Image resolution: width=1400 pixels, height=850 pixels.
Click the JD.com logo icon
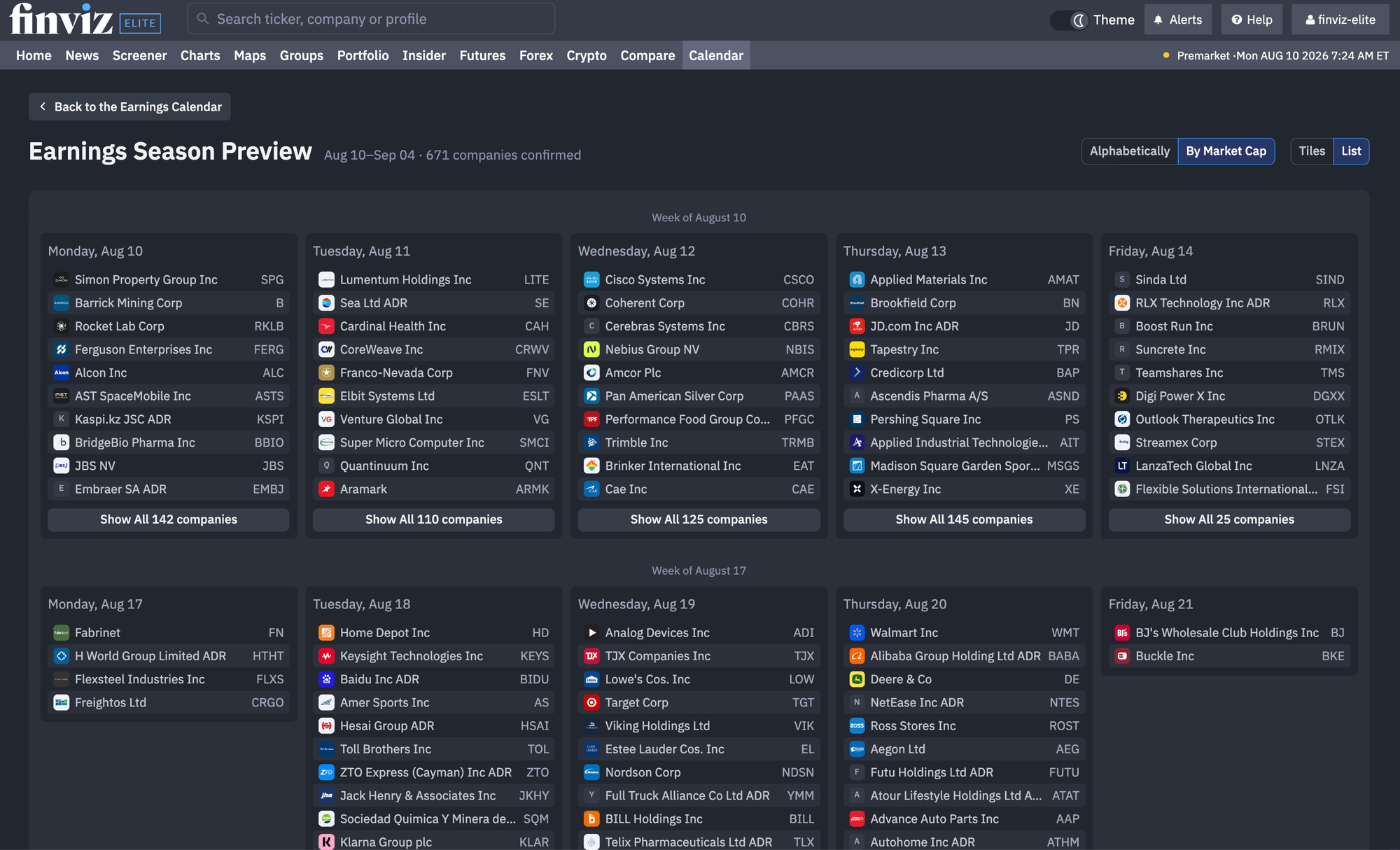pyautogui.click(x=857, y=326)
